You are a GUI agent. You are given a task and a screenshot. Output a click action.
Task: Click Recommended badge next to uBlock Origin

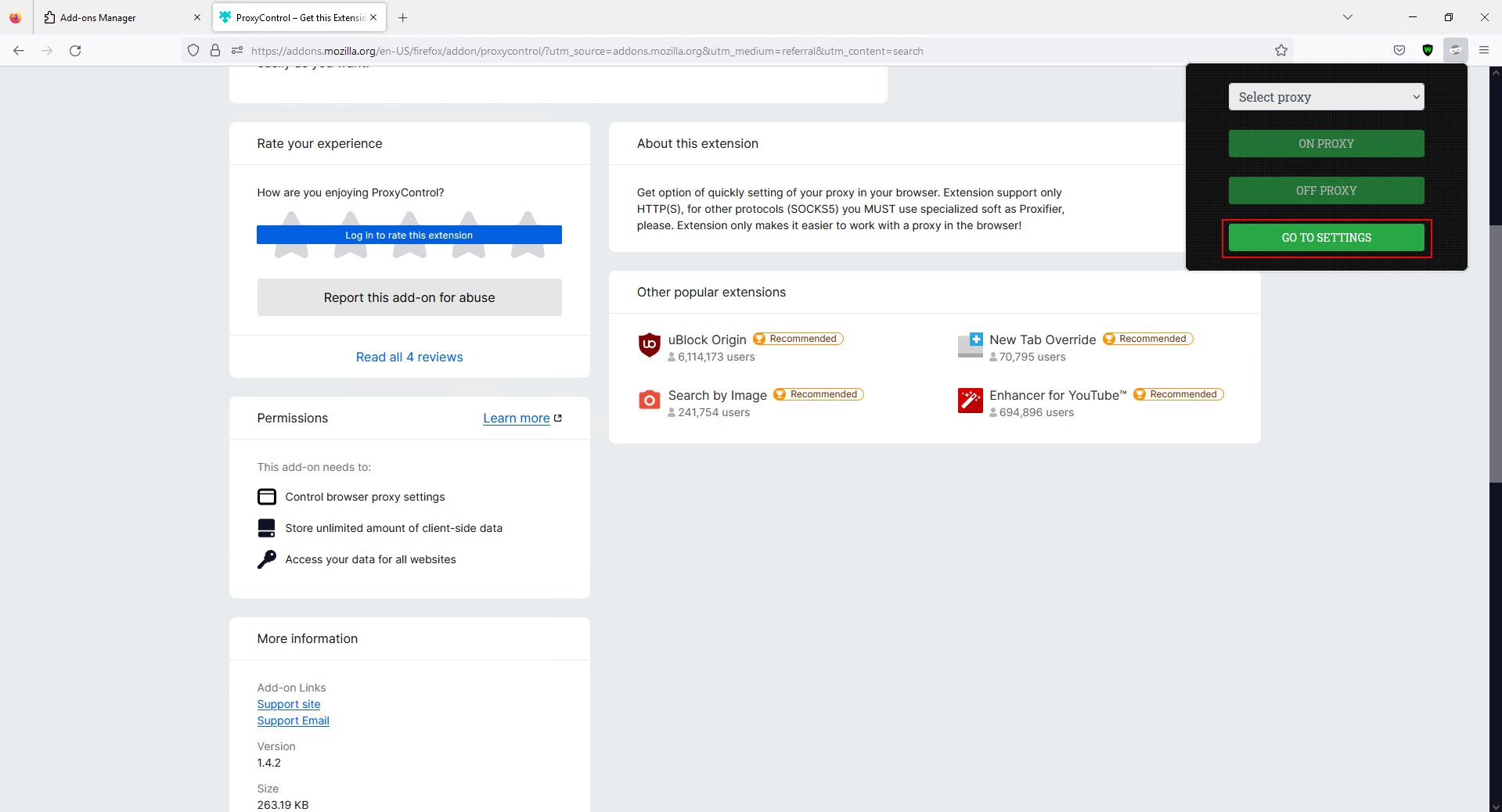pos(798,339)
